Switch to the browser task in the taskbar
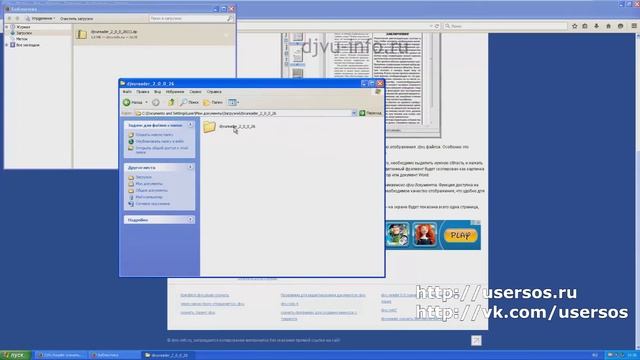Viewport: 640px width, 360px height. pos(61,355)
